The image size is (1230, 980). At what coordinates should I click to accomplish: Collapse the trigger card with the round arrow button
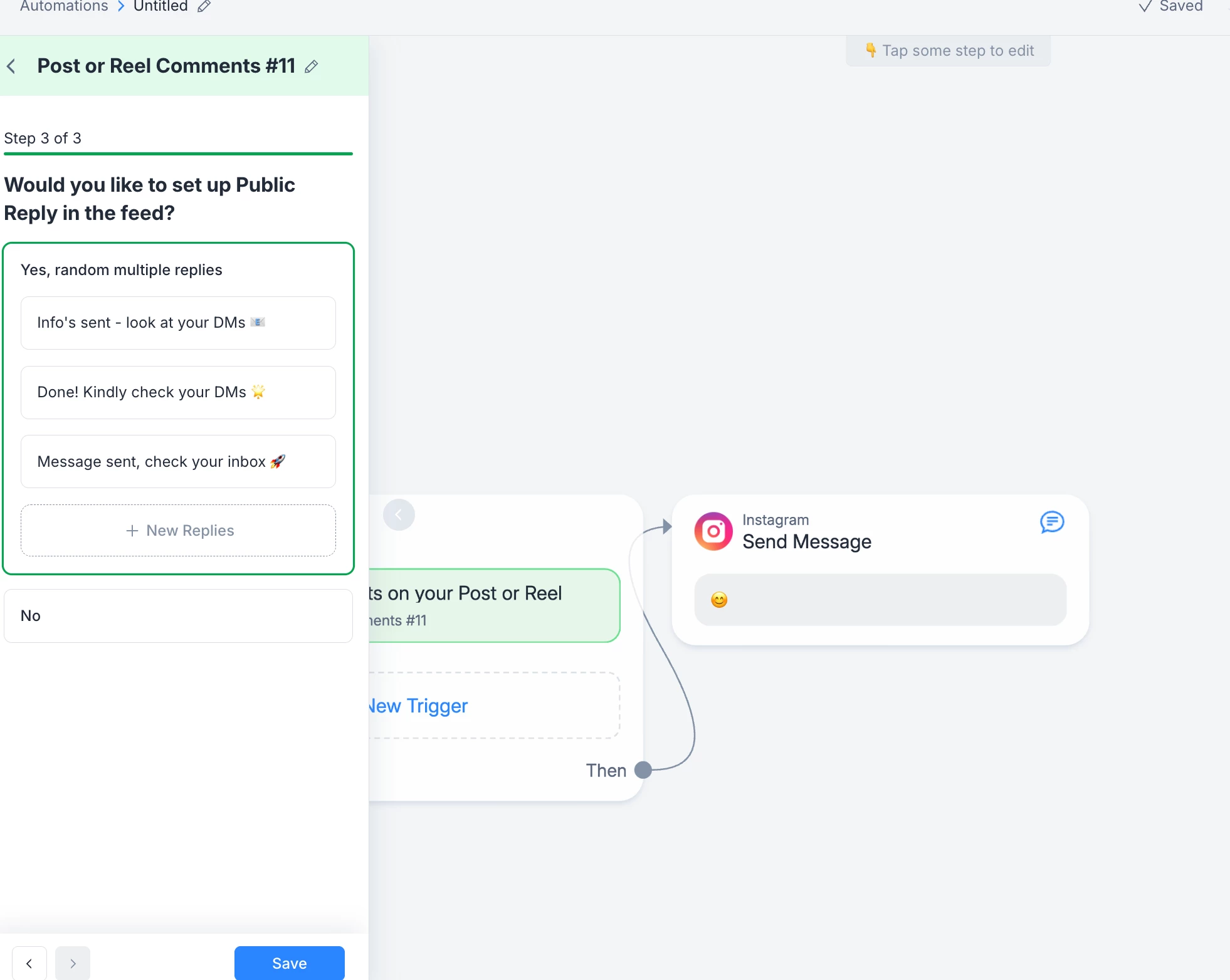click(x=399, y=515)
